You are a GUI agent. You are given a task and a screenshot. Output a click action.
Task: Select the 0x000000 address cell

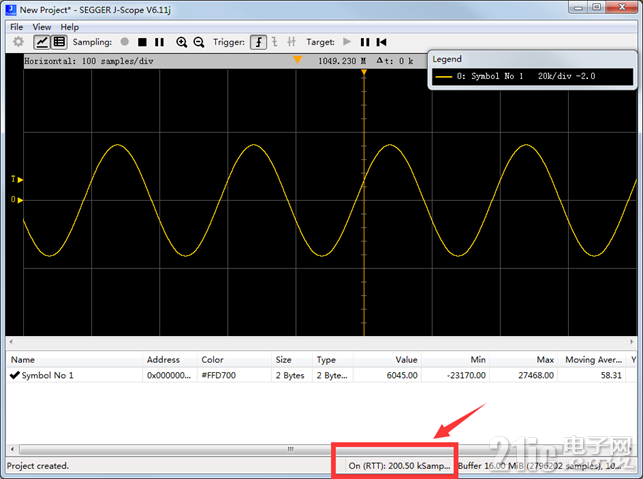(x=170, y=375)
